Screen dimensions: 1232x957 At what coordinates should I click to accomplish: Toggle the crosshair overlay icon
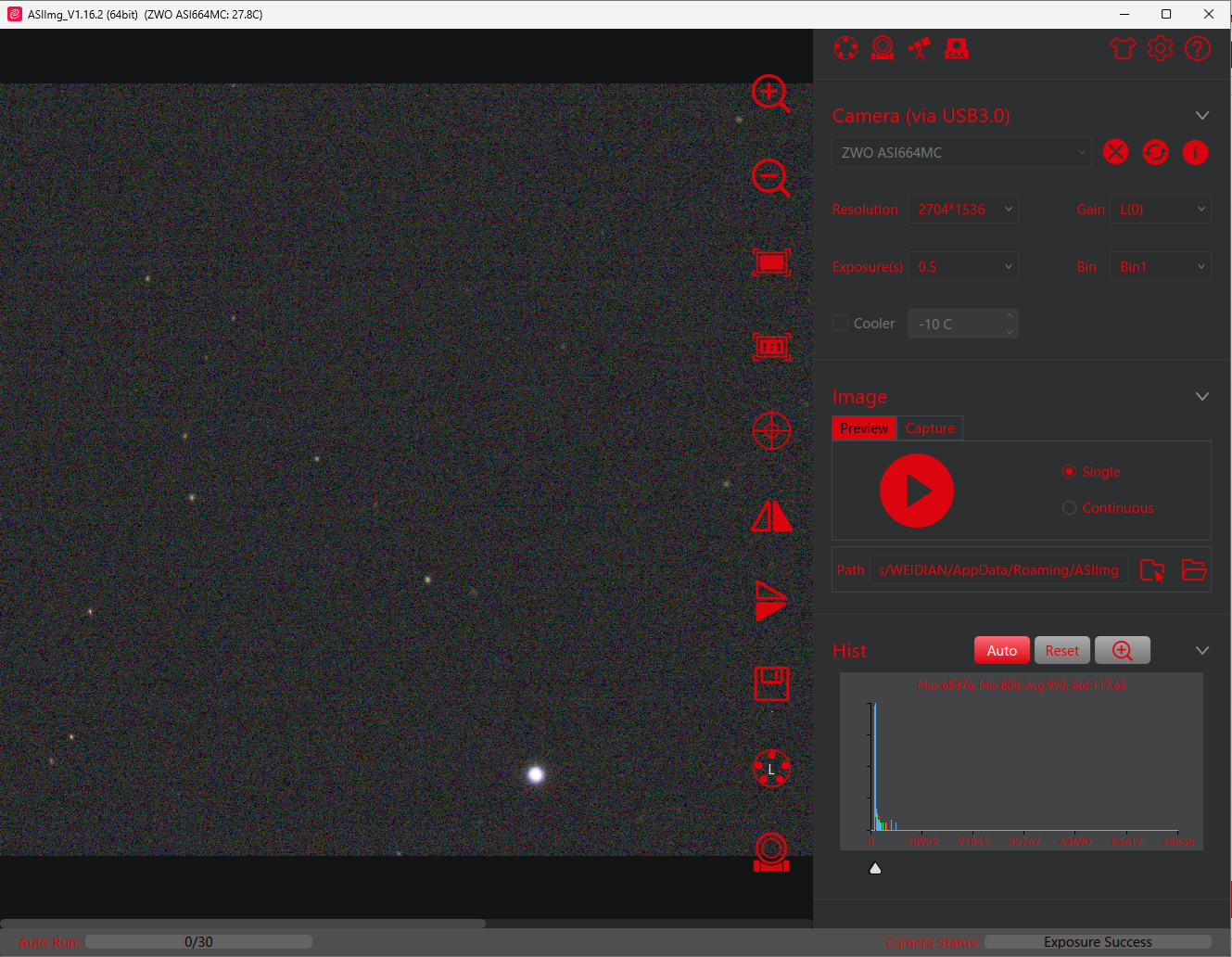tap(771, 431)
